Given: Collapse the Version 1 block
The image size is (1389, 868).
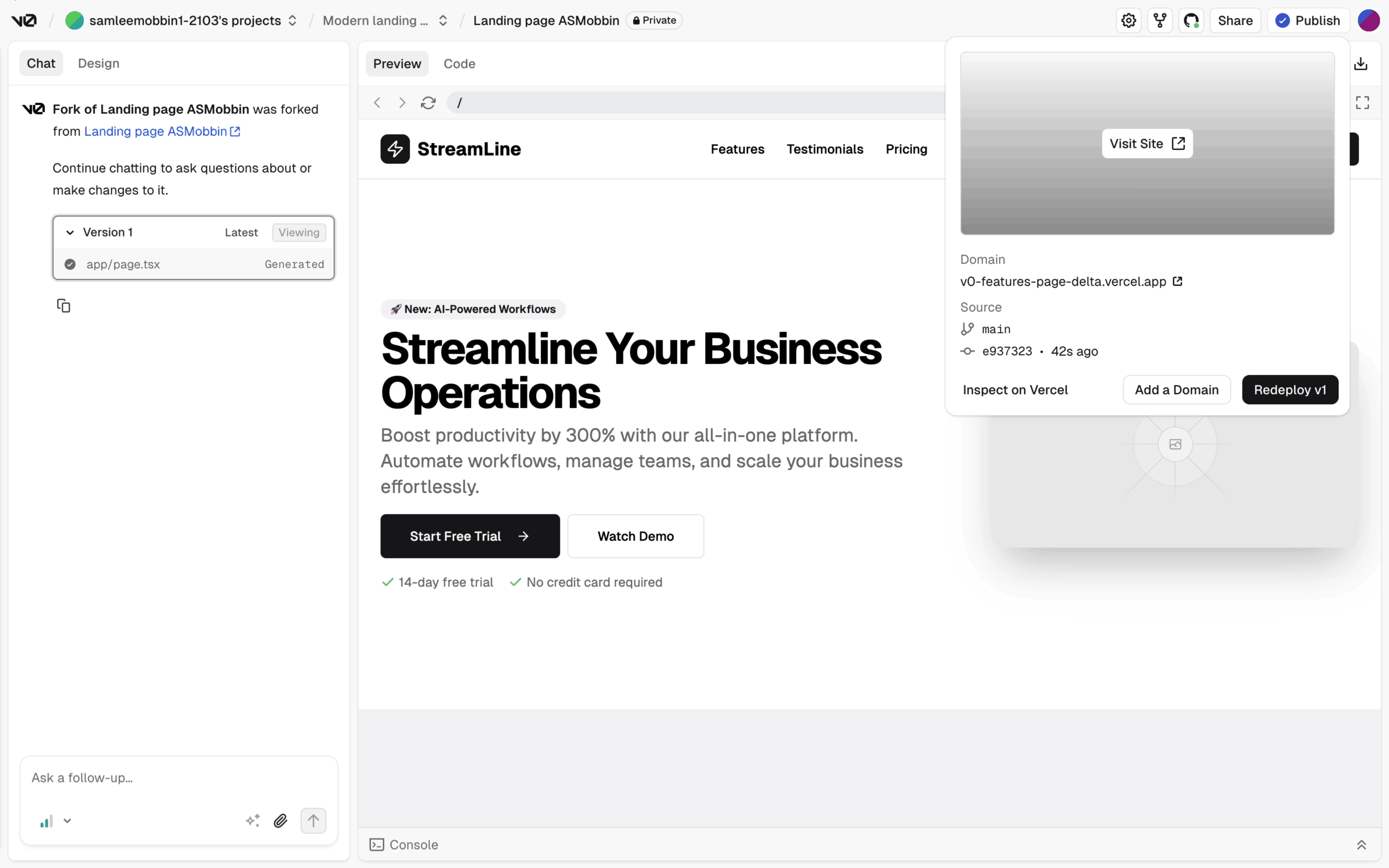Looking at the screenshot, I should [x=70, y=232].
